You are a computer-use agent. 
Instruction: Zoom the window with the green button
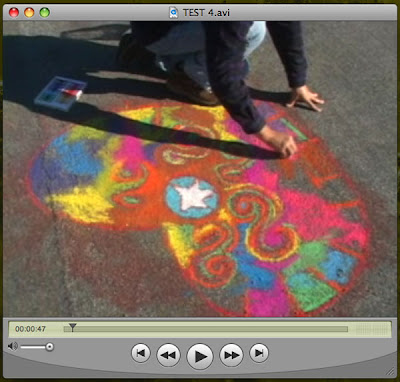45,13
